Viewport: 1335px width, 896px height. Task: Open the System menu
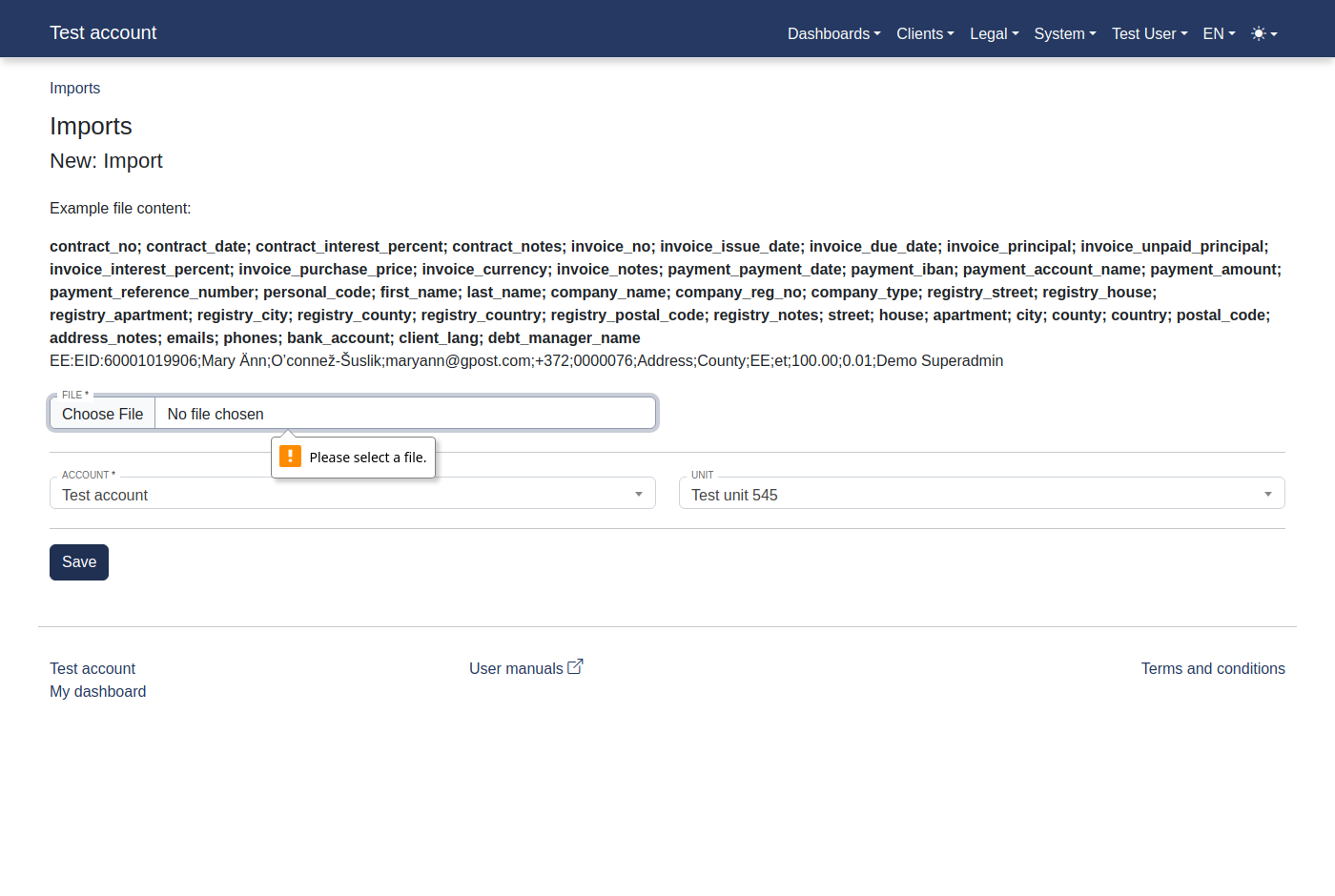[x=1062, y=33]
